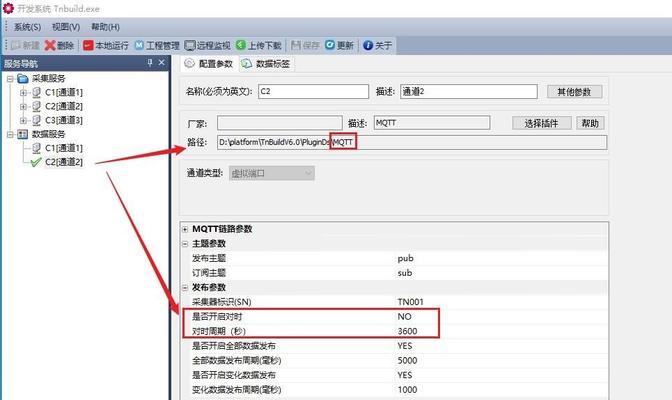The width and height of the screenshot is (672, 400).
Task: Click the 描述 field containing 通道2
Action: [469, 91]
